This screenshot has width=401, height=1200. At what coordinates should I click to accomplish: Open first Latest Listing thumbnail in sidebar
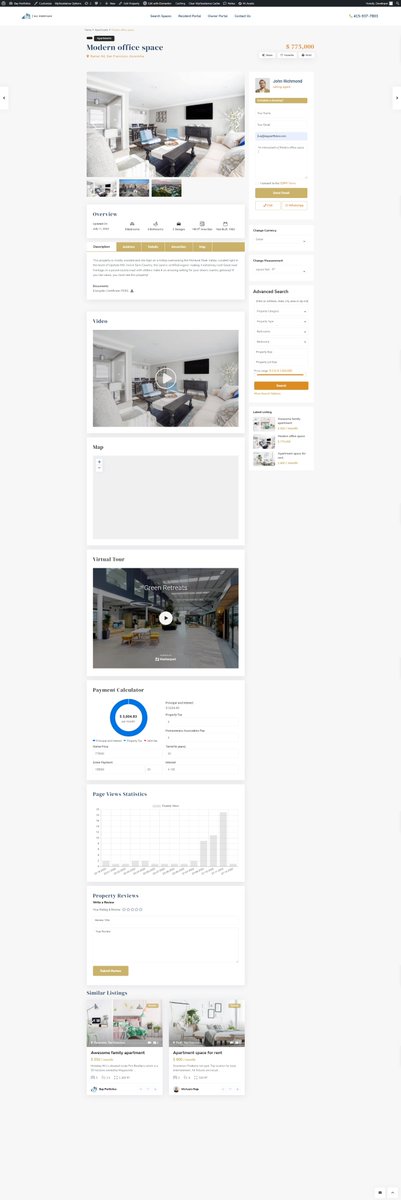264,423
